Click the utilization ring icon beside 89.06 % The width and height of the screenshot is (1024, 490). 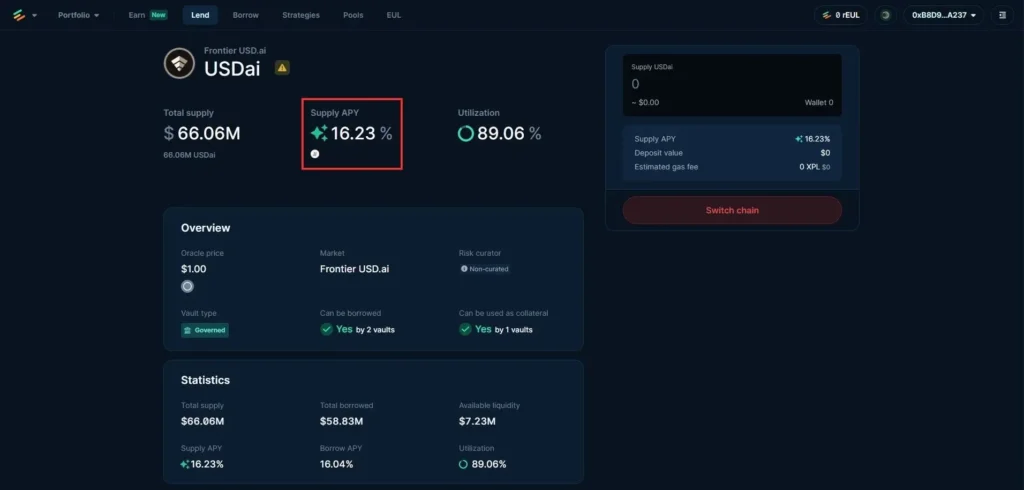pos(466,133)
